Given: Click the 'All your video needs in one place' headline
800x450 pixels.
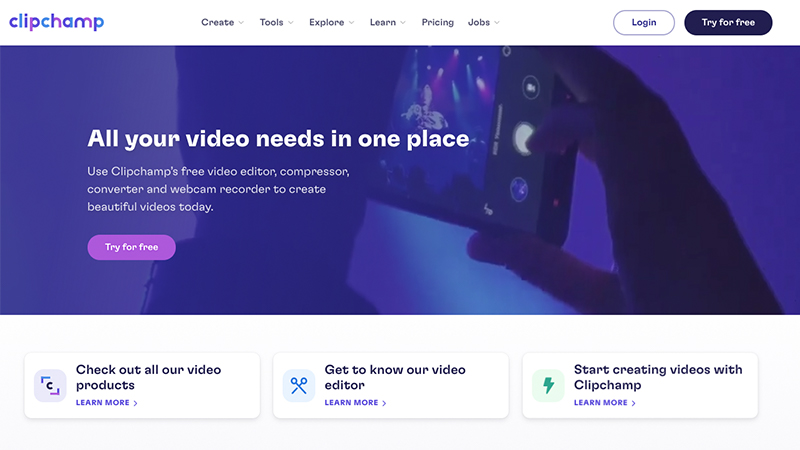Looking at the screenshot, I should [278, 139].
